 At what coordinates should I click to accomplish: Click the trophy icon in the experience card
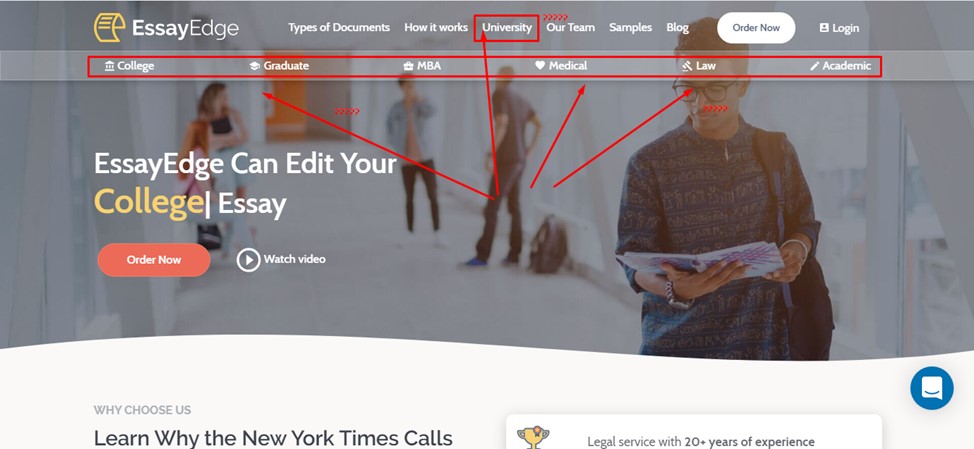point(532,437)
